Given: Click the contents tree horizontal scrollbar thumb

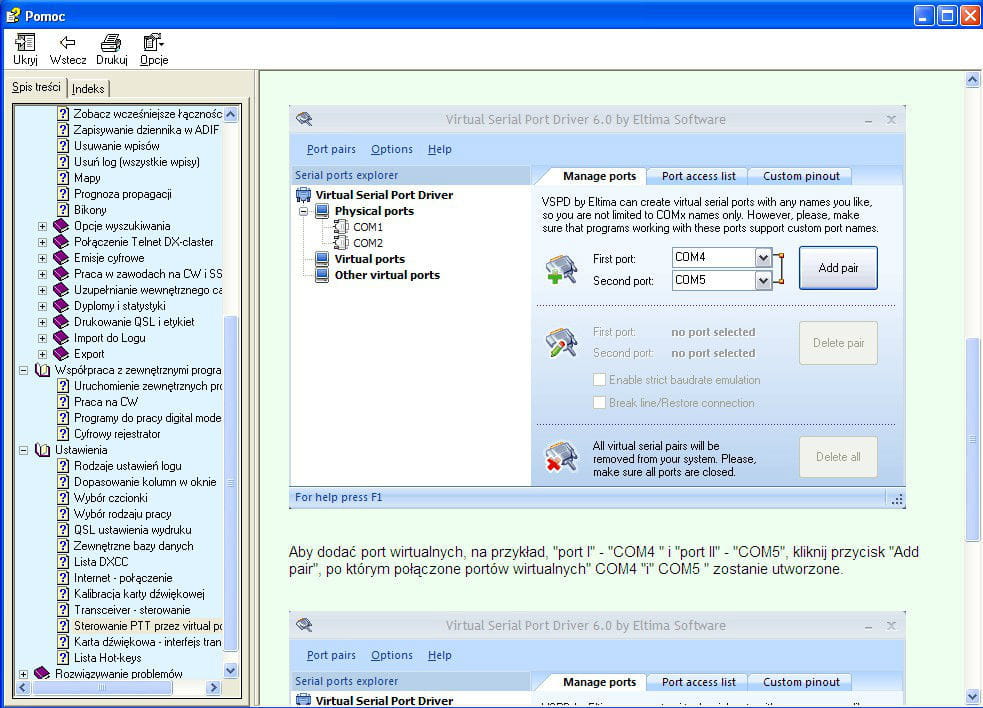Looking at the screenshot, I should pyautogui.click(x=102, y=688).
